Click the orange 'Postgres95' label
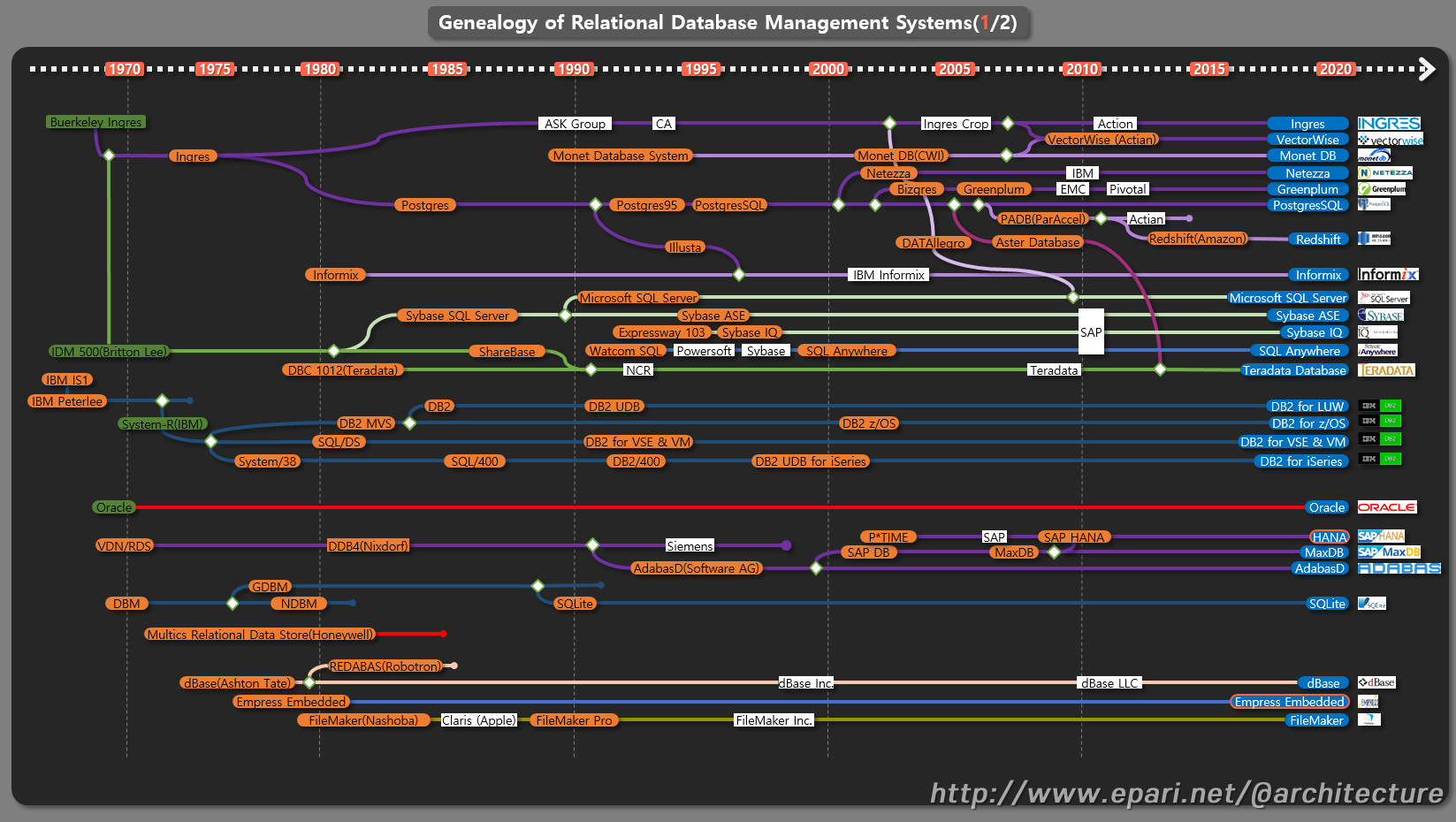This screenshot has height=822, width=1456. point(647,205)
